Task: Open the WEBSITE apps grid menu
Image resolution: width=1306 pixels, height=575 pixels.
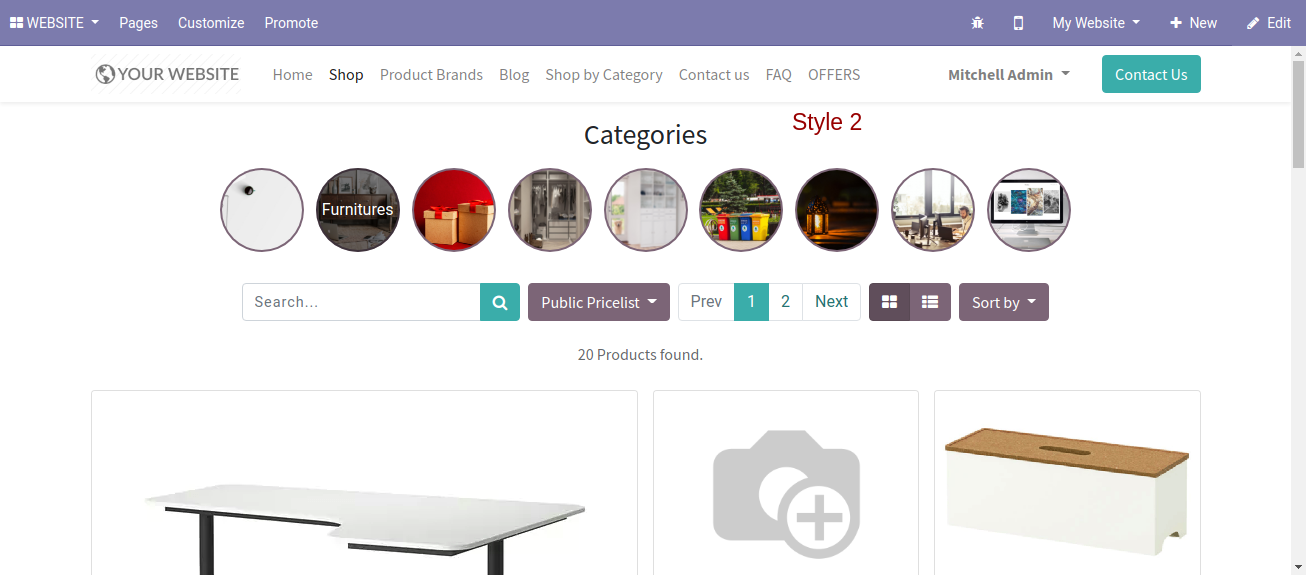Action: pos(54,23)
